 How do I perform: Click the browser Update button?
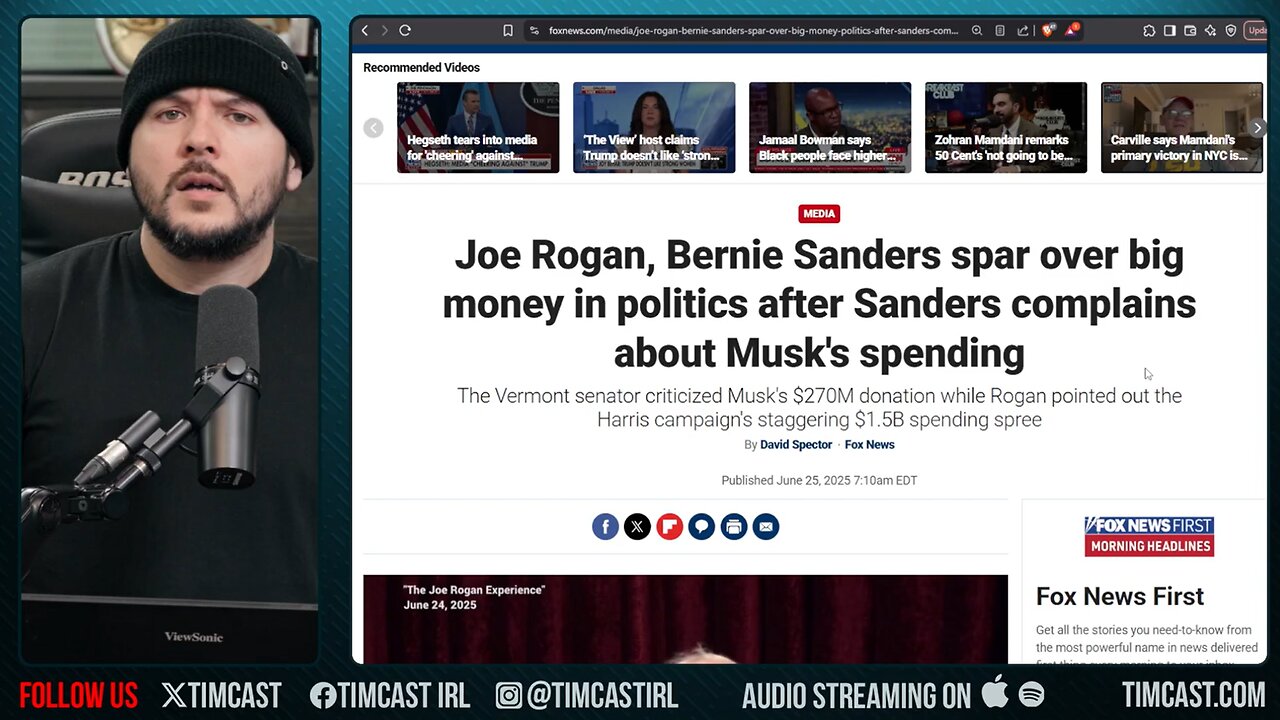click(1256, 31)
